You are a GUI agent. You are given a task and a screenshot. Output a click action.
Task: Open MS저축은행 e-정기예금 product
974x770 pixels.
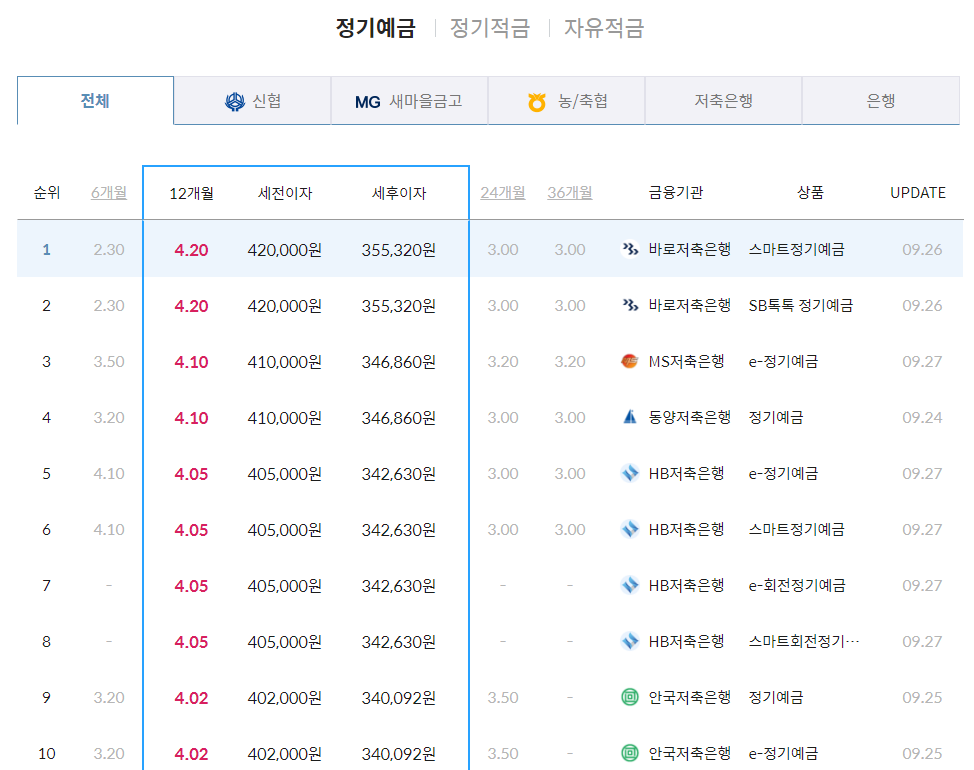coord(783,361)
